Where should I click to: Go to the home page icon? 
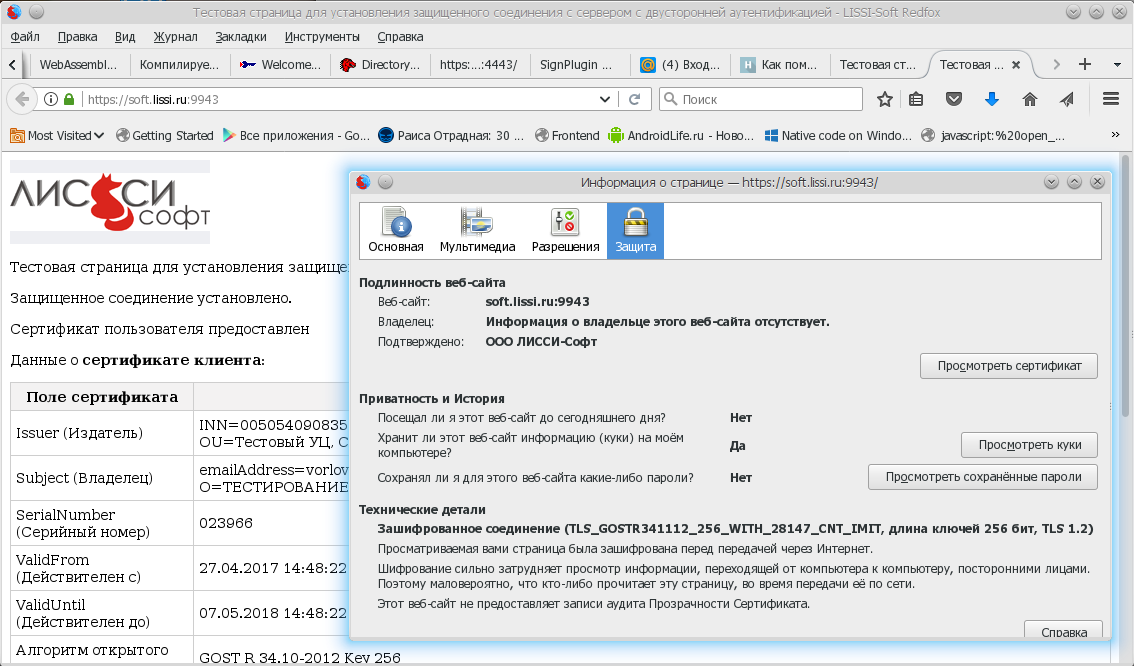1029,99
